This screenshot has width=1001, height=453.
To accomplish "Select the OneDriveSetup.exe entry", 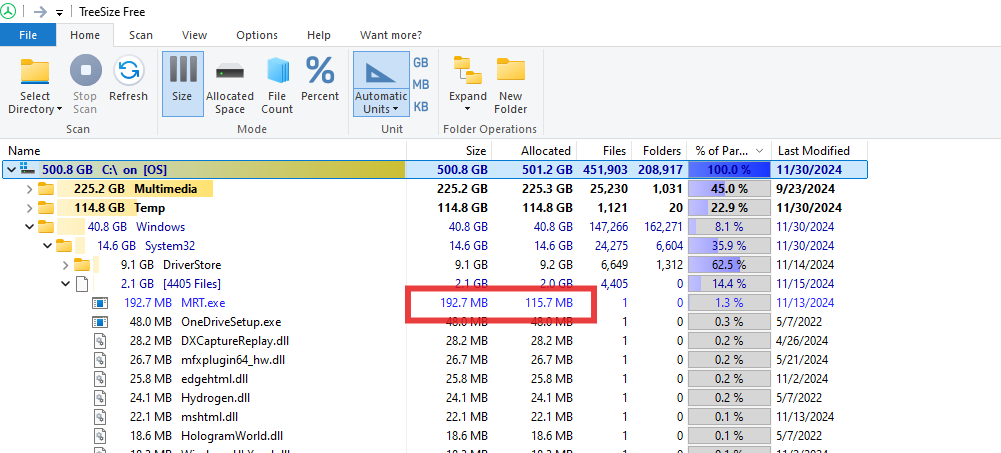I will (231, 322).
